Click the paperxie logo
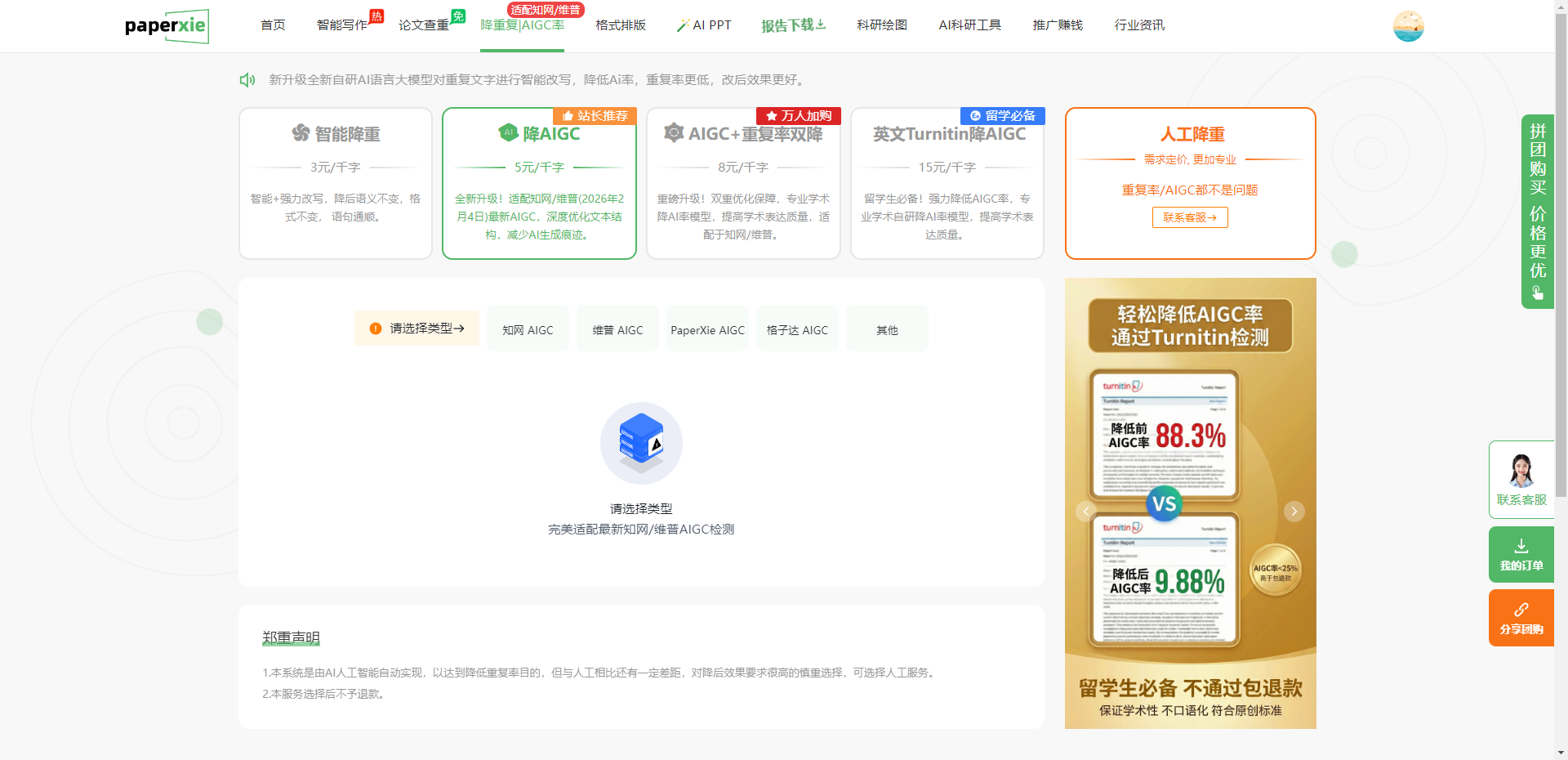Viewport: 1568px width, 760px height. 167,26
